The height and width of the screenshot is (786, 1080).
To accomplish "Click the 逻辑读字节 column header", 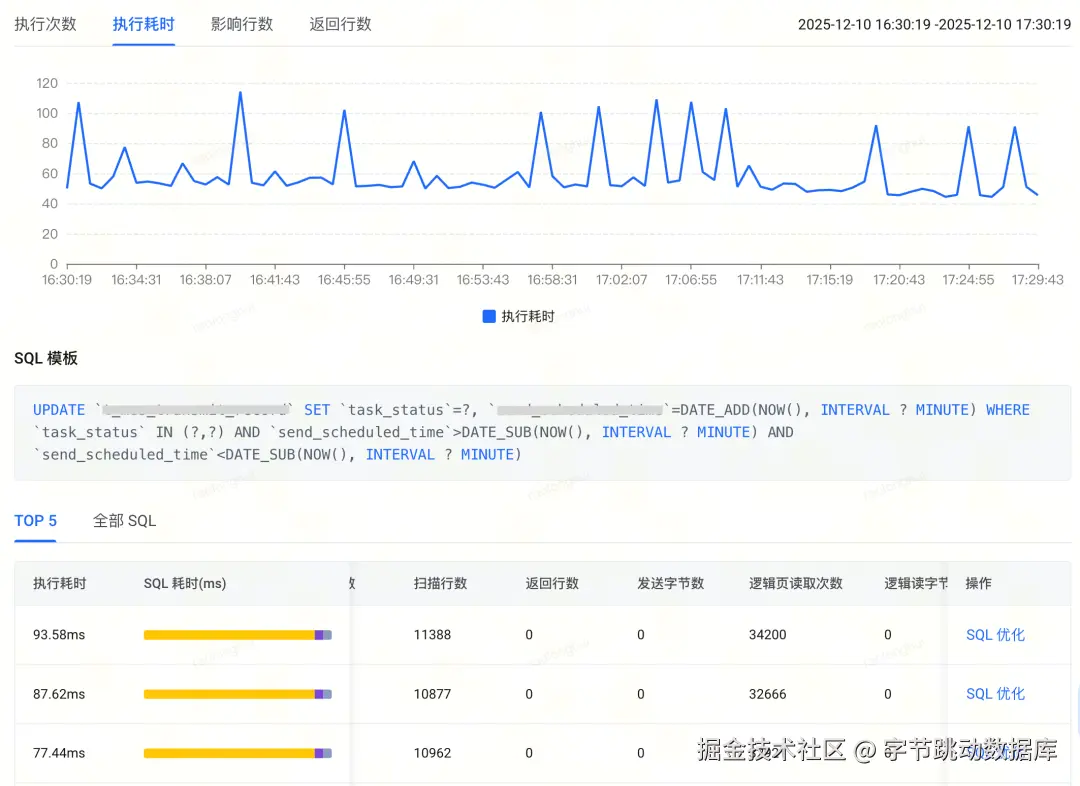I will pyautogui.click(x=916, y=583).
